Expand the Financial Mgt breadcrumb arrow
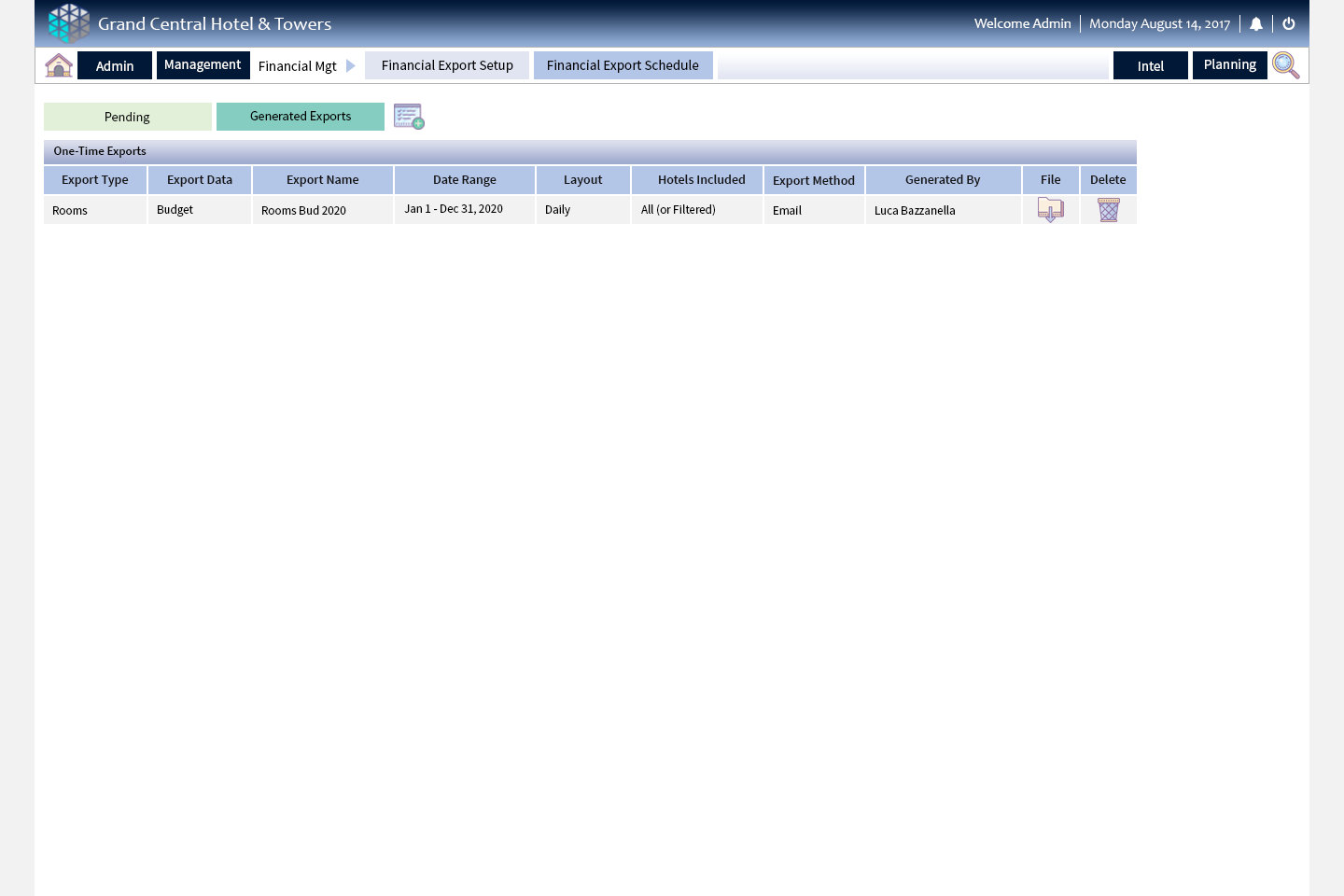 click(351, 66)
